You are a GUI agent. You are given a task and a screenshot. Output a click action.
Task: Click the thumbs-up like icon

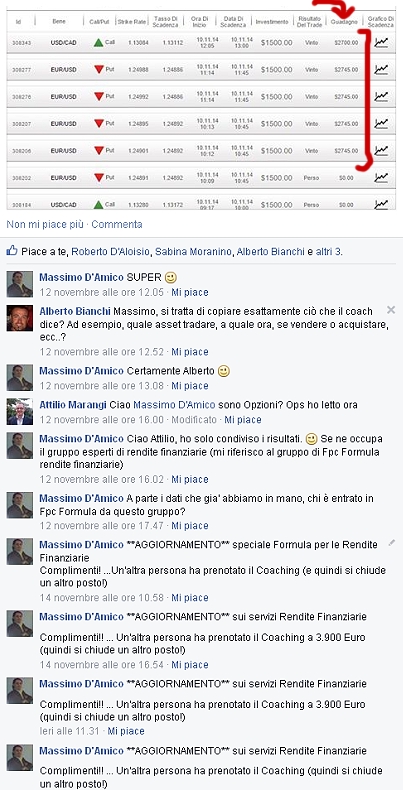pyautogui.click(x=12, y=250)
